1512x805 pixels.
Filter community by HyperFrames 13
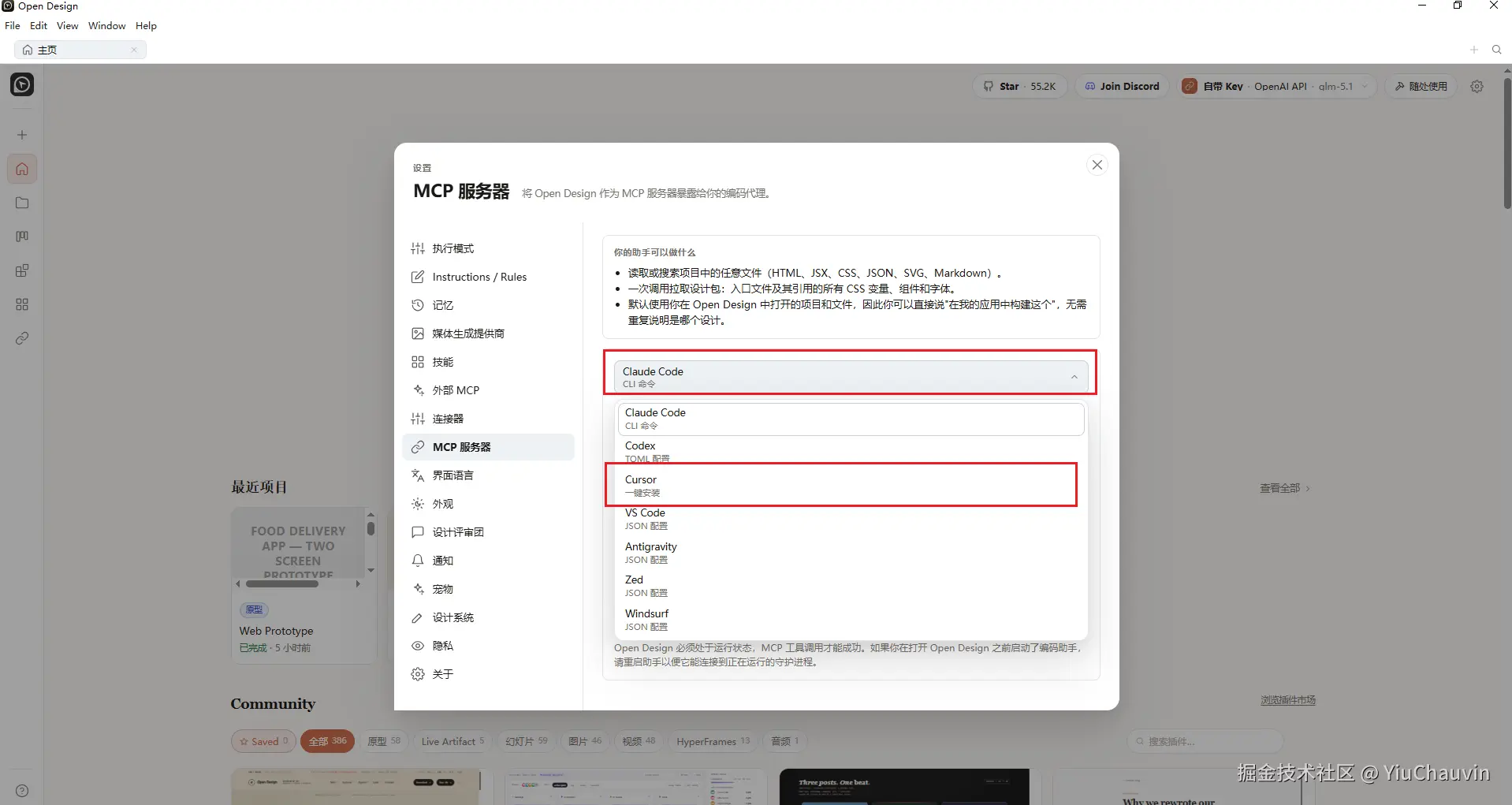(713, 741)
